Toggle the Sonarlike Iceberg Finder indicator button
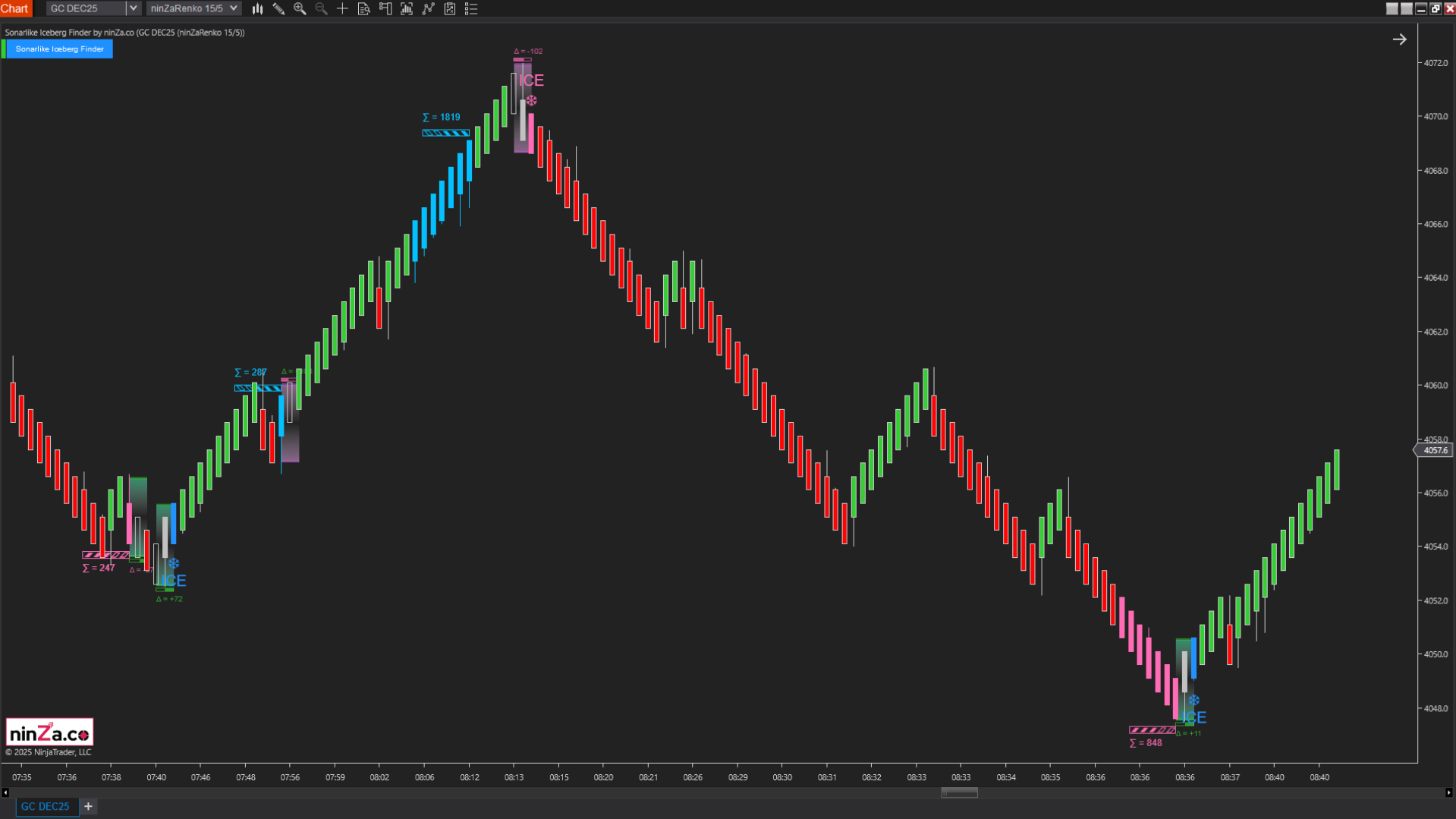This screenshot has width=1456, height=819. (60, 49)
